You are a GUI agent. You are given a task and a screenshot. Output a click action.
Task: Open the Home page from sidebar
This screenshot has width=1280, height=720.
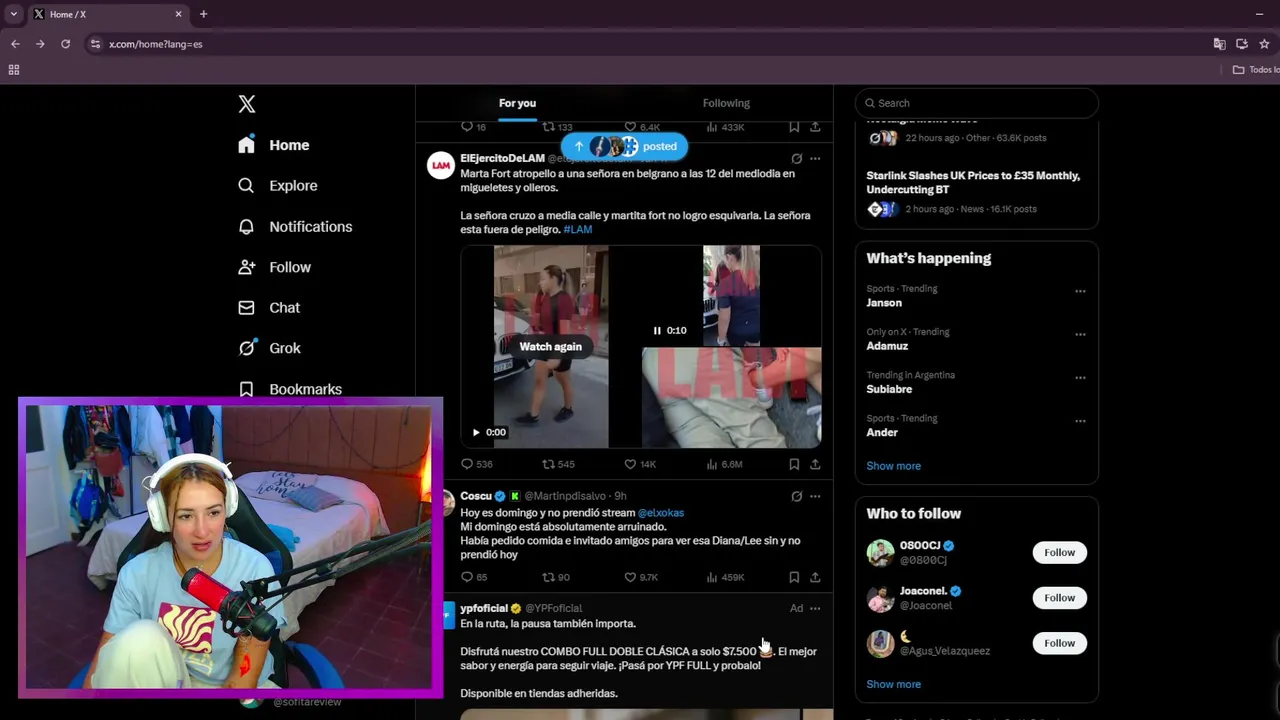[274, 145]
